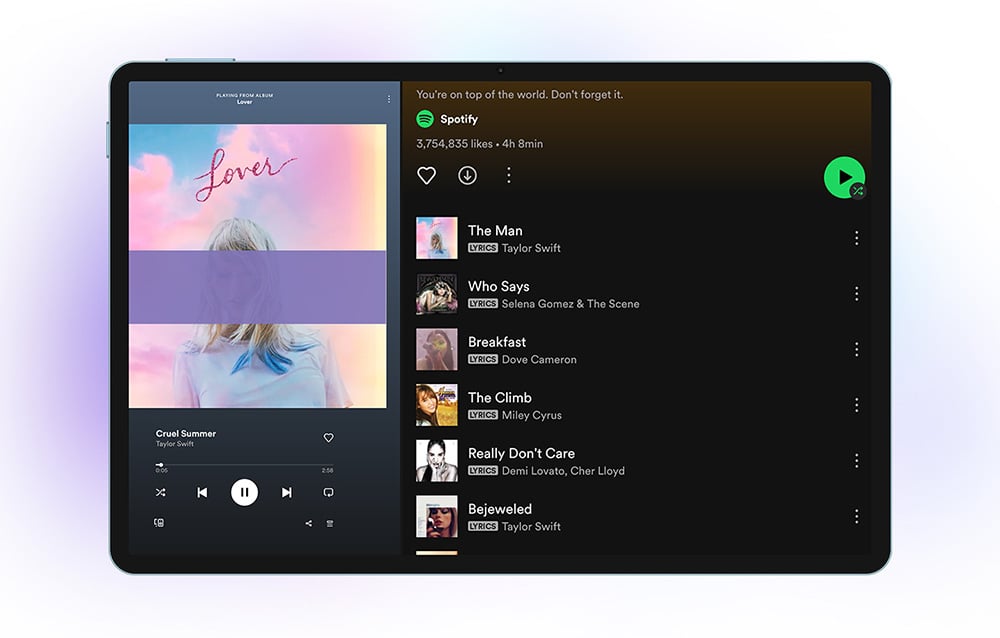Open more options for The Man
The height and width of the screenshot is (638, 1000).
point(856,238)
